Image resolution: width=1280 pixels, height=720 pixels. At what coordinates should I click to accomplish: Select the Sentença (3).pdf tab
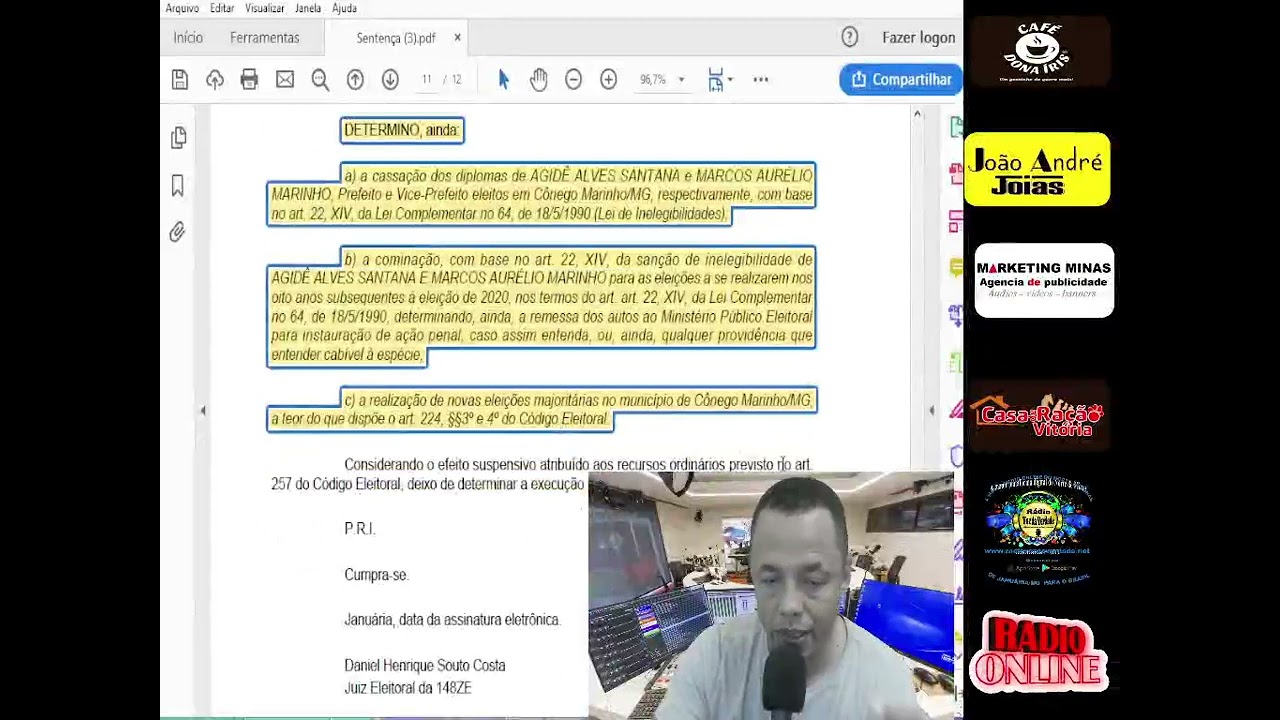(x=396, y=38)
